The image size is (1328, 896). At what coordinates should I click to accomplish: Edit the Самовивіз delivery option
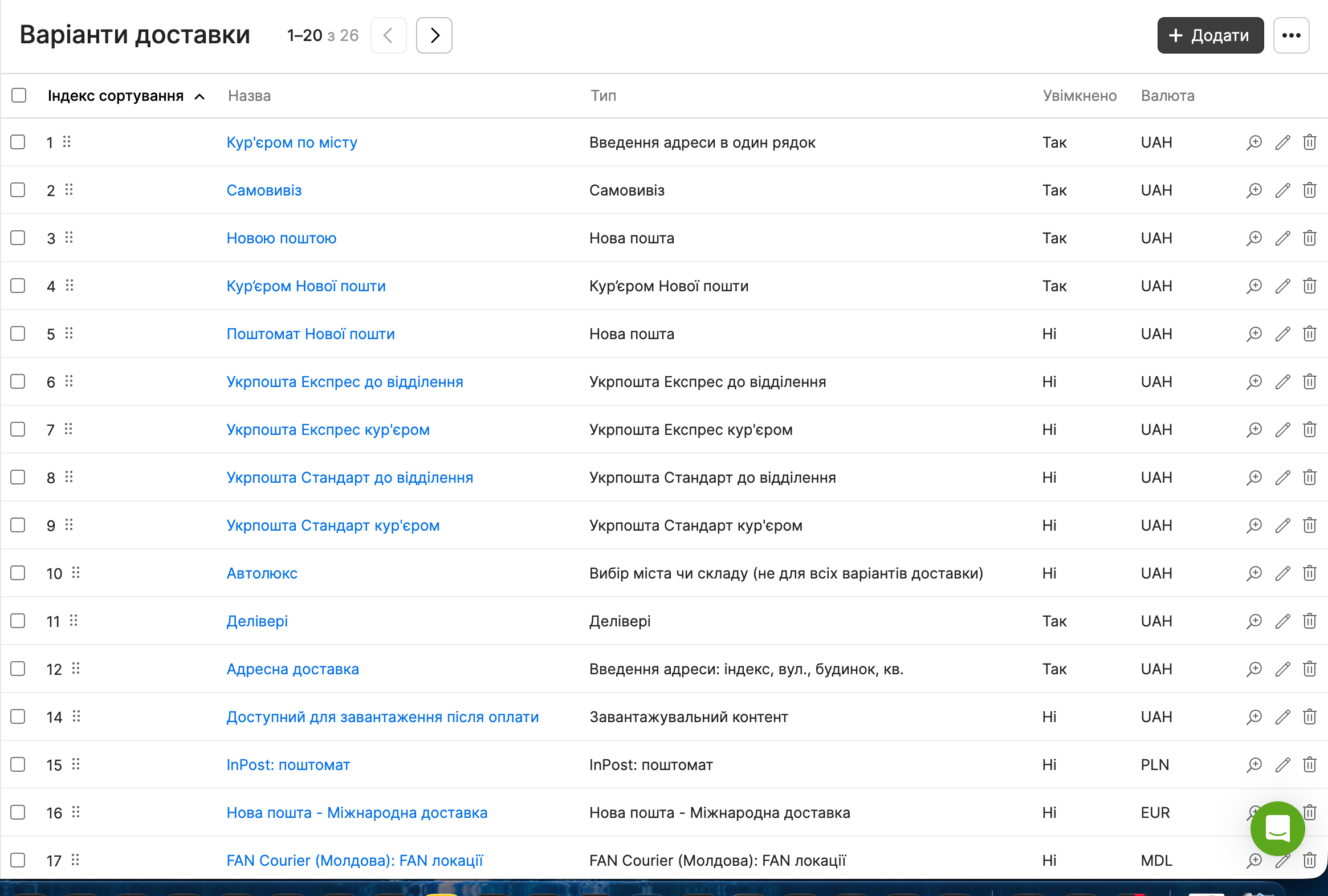click(1282, 190)
